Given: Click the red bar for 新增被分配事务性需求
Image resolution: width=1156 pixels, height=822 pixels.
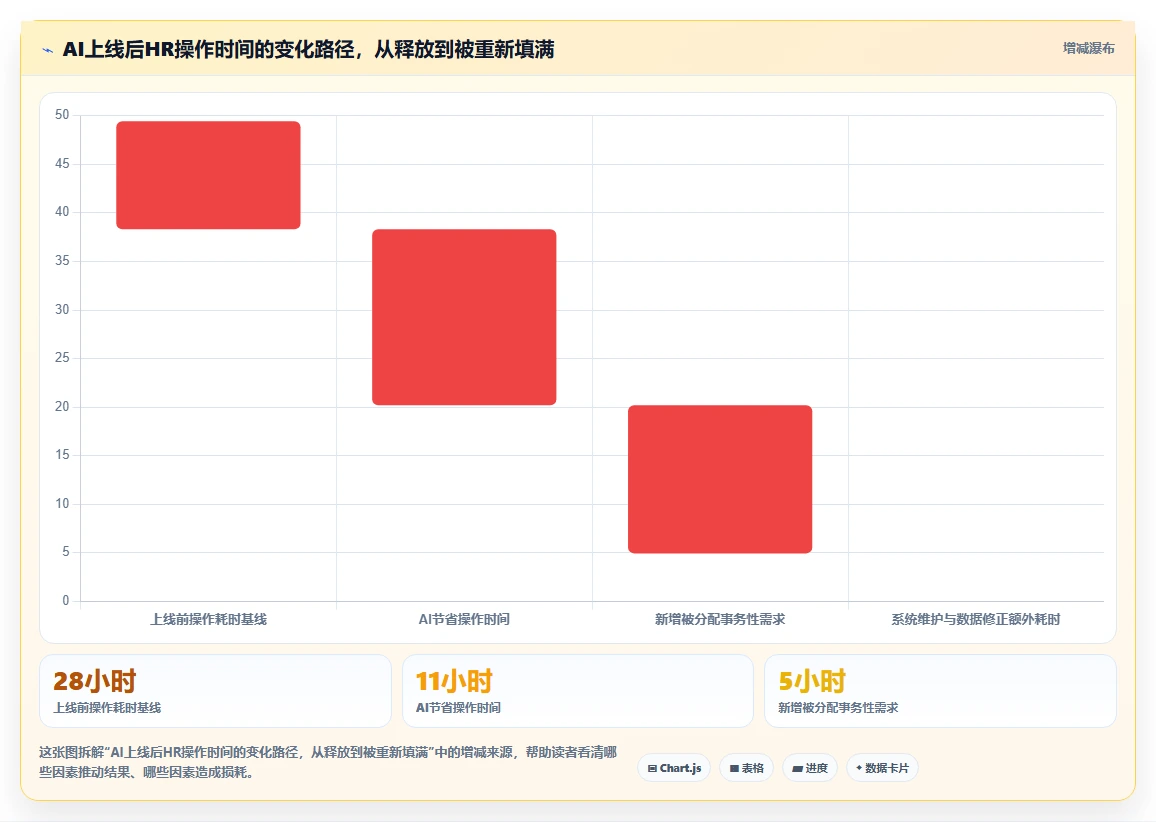Looking at the screenshot, I should pyautogui.click(x=720, y=479).
